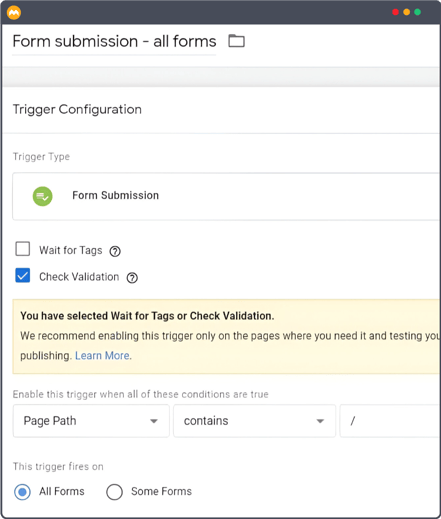The width and height of the screenshot is (441, 519).
Task: Enable the Wait for Tags checkbox
Action: click(23, 249)
